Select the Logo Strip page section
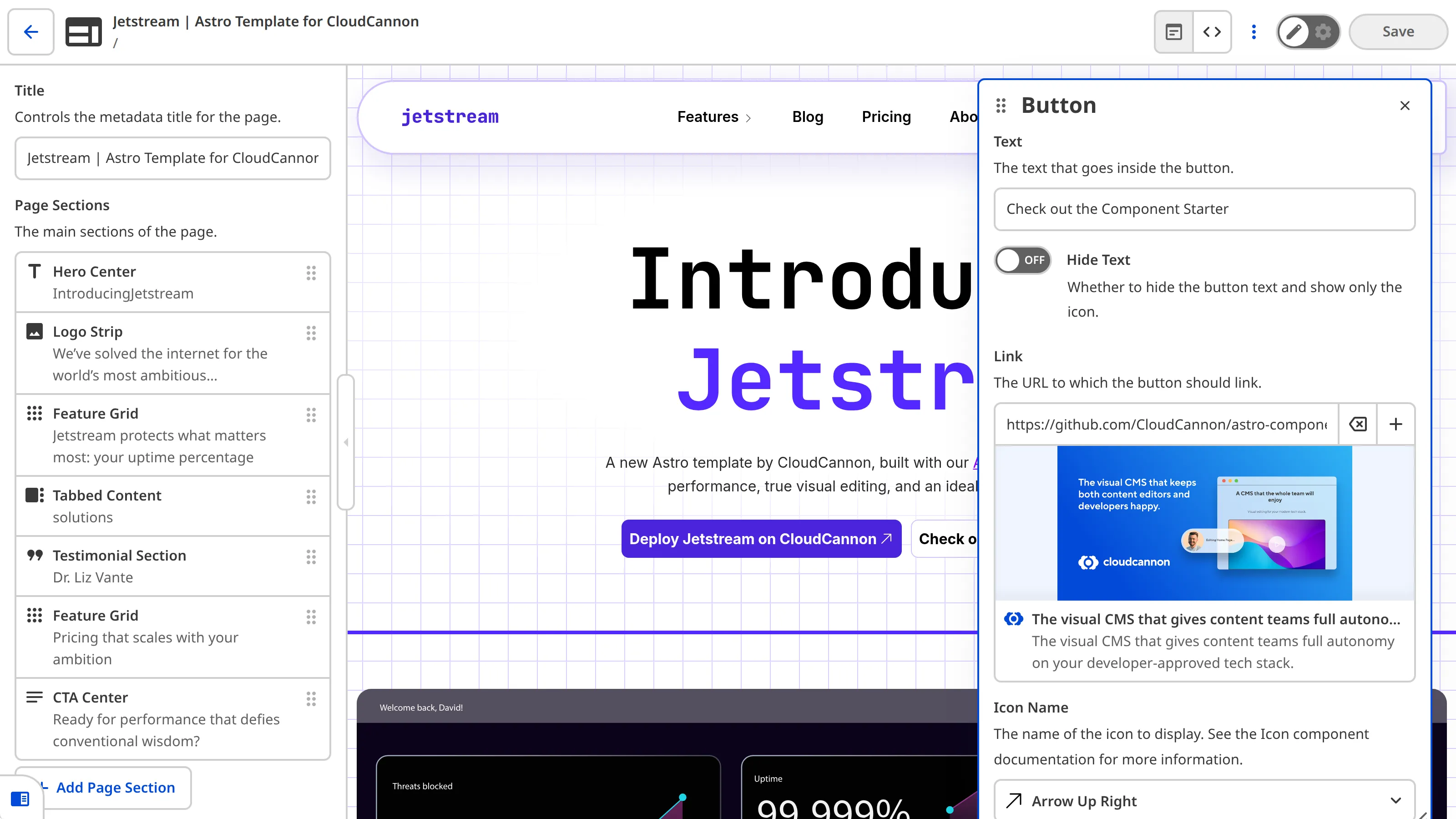Viewport: 1456px width, 819px height. pyautogui.click(x=172, y=353)
